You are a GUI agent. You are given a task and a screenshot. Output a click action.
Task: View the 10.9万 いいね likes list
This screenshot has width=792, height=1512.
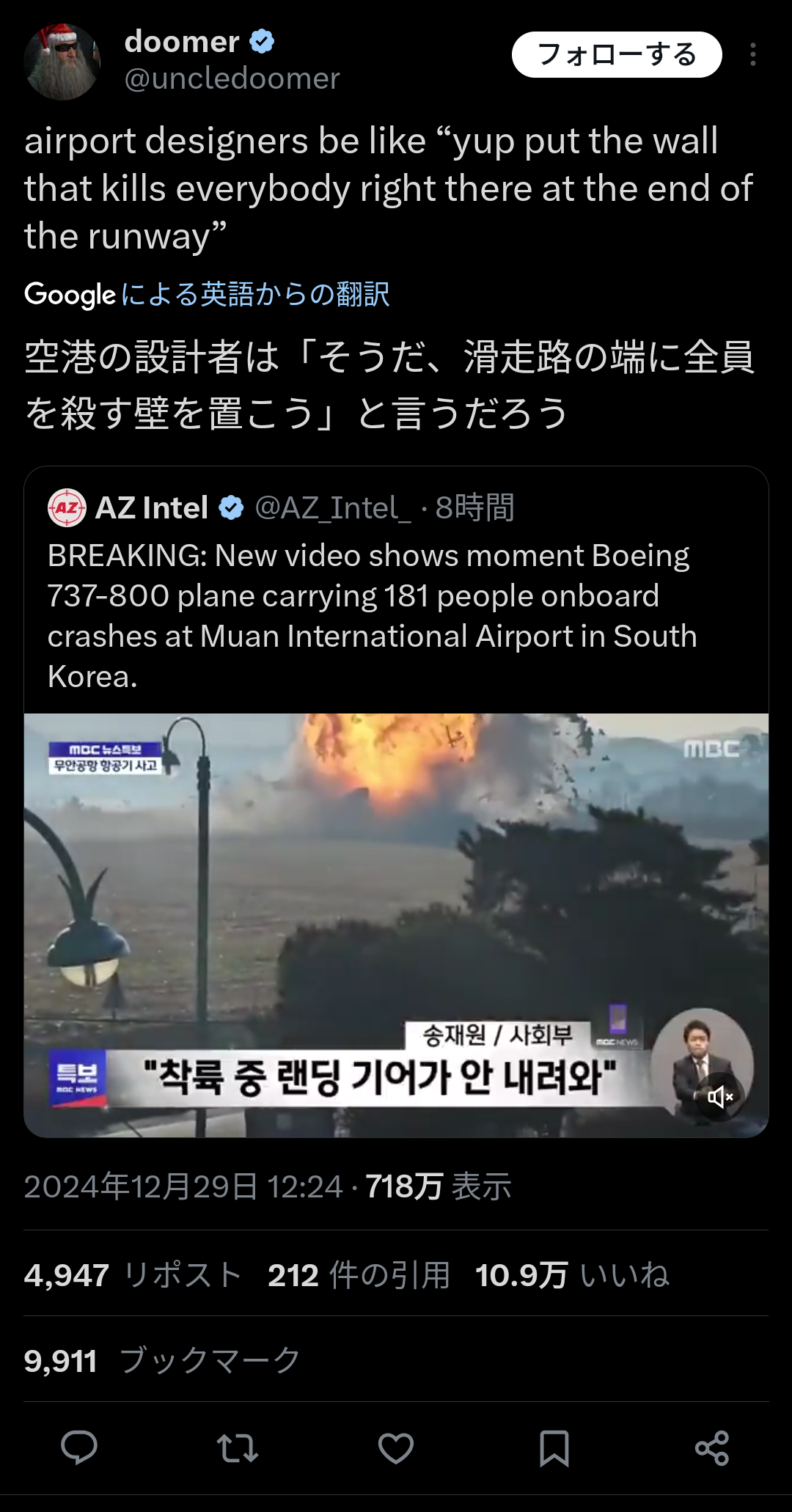click(573, 1275)
